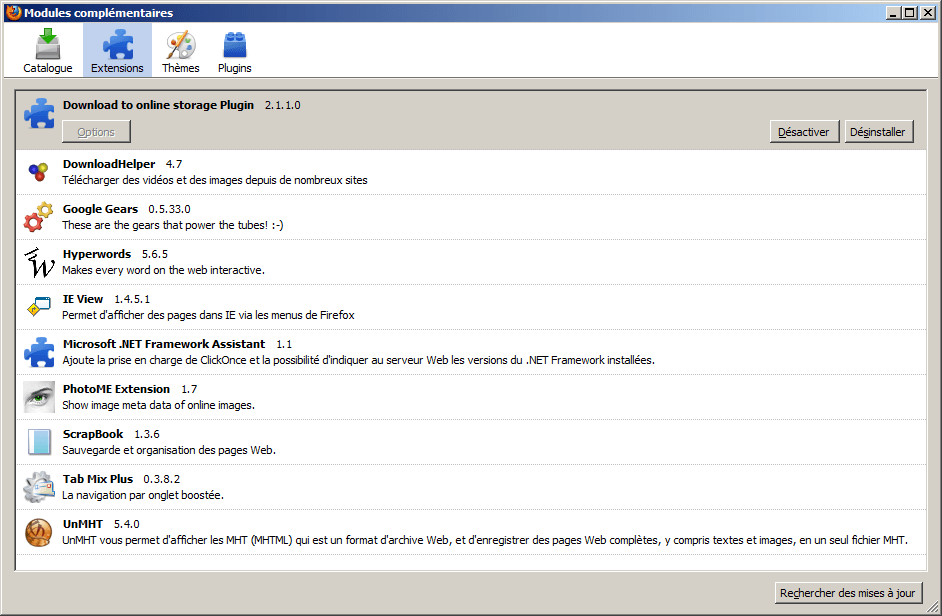Click the ScrapBook icon
Screen dimensions: 942x616
pos(39,442)
